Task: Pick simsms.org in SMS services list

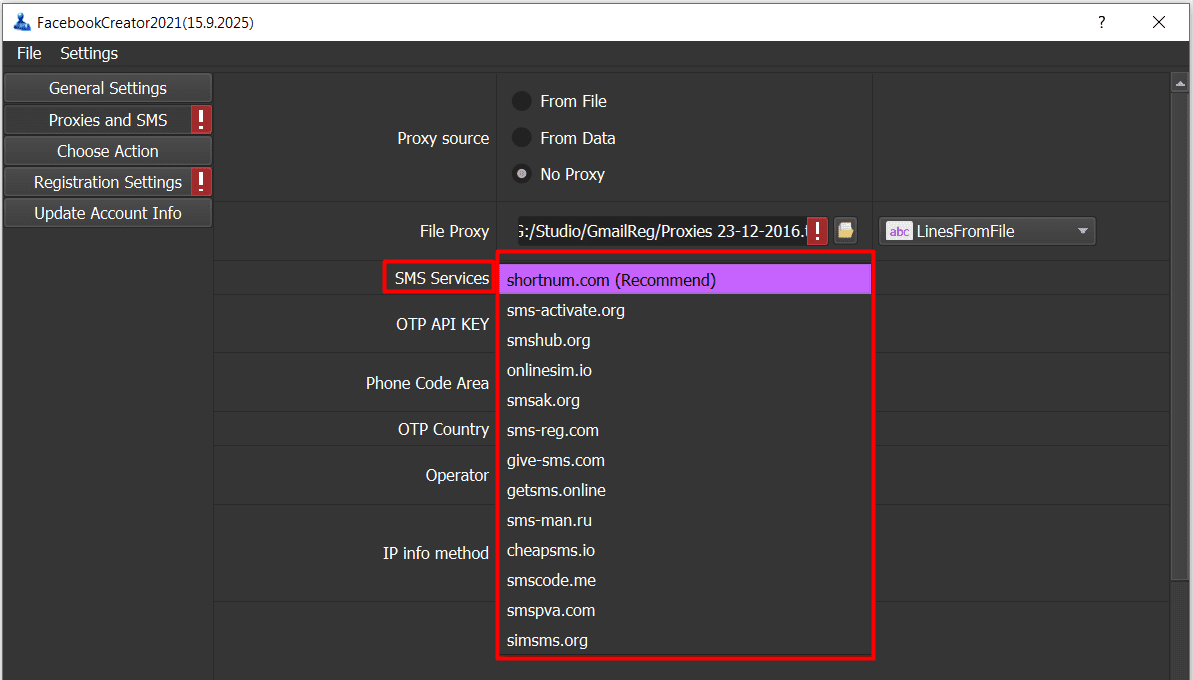Action: point(685,640)
